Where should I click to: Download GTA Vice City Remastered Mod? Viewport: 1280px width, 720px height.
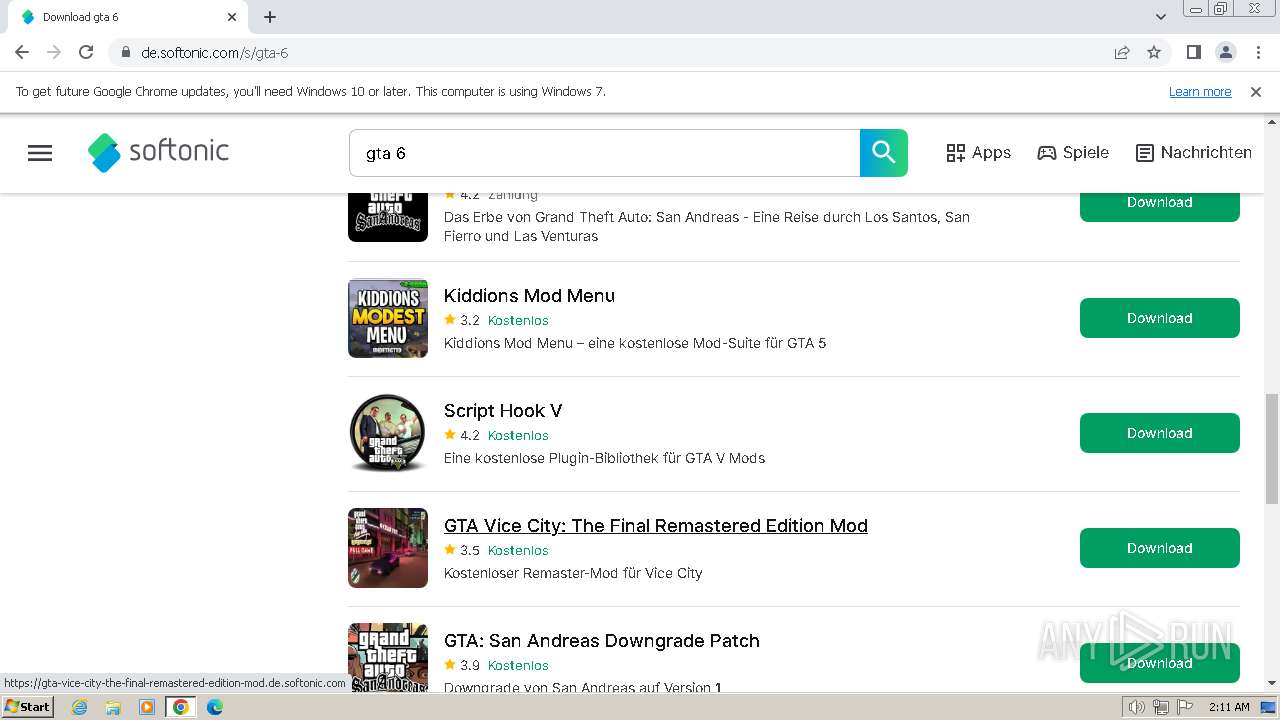1160,548
